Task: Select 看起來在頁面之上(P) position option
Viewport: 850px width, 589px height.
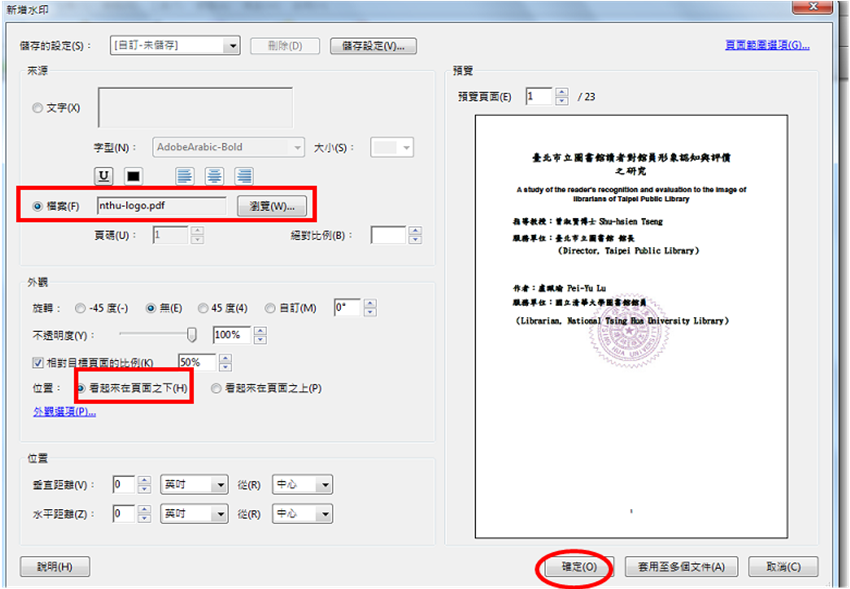Action: point(216,388)
